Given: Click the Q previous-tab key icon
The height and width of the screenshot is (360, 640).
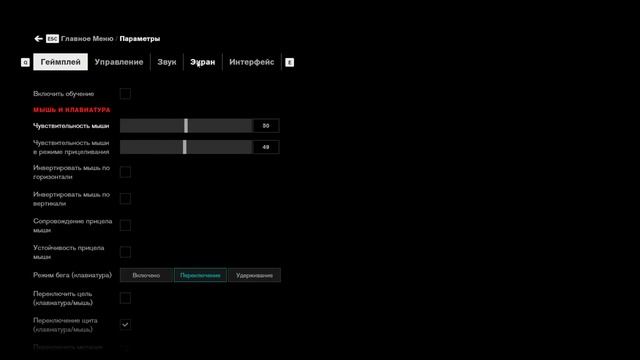Looking at the screenshot, I should [25, 62].
